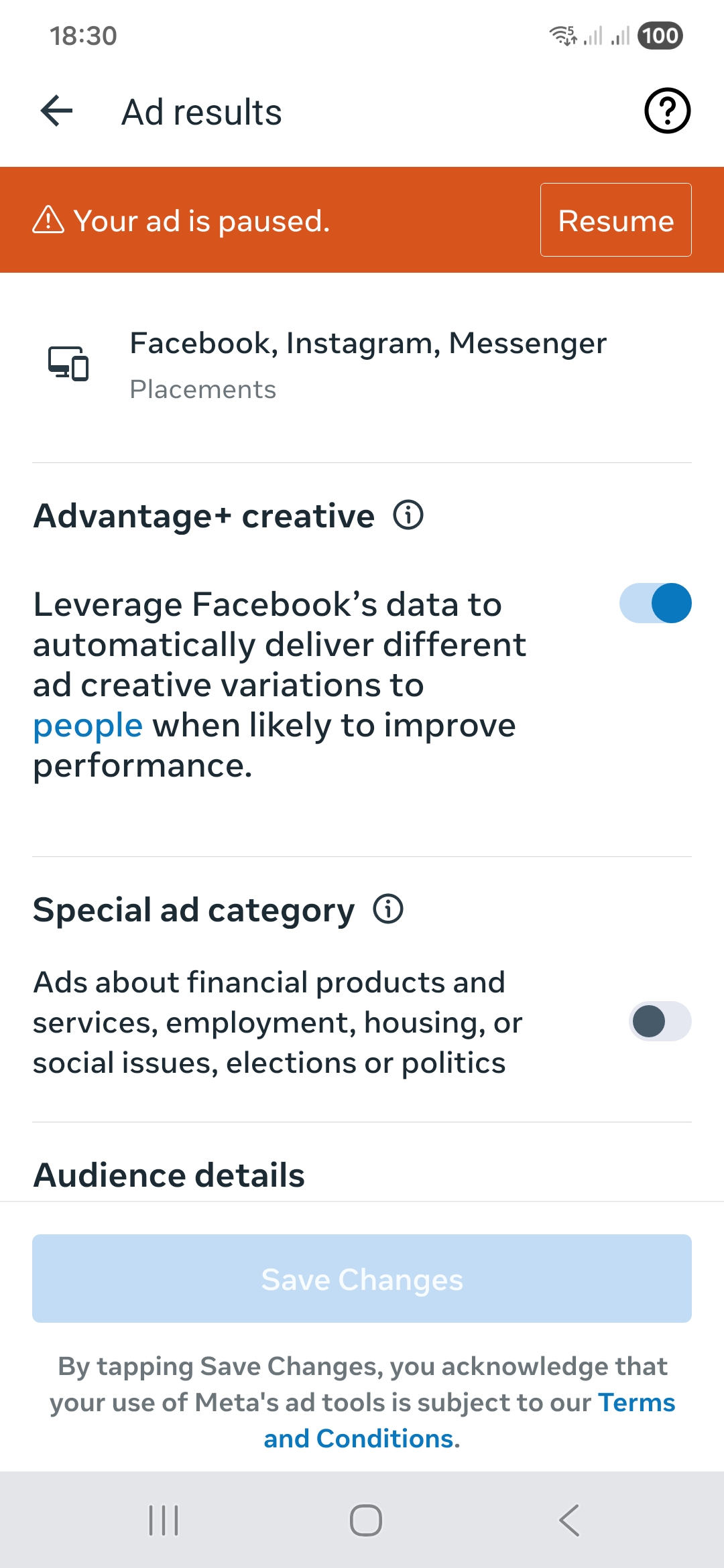Screen dimensions: 724x1568
Task: Tap the Special ad category heading
Action: tap(194, 910)
